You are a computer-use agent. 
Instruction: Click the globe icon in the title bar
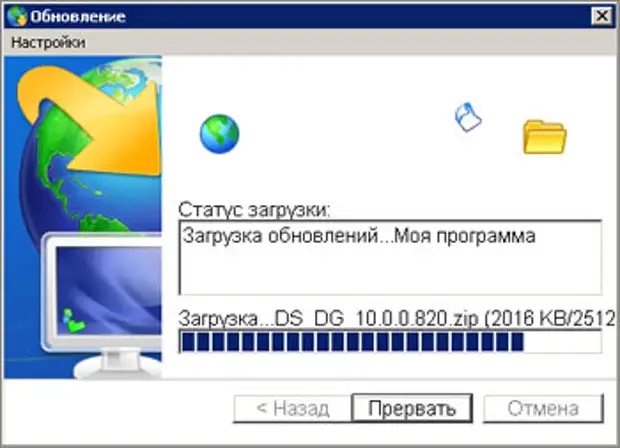tap(16, 15)
